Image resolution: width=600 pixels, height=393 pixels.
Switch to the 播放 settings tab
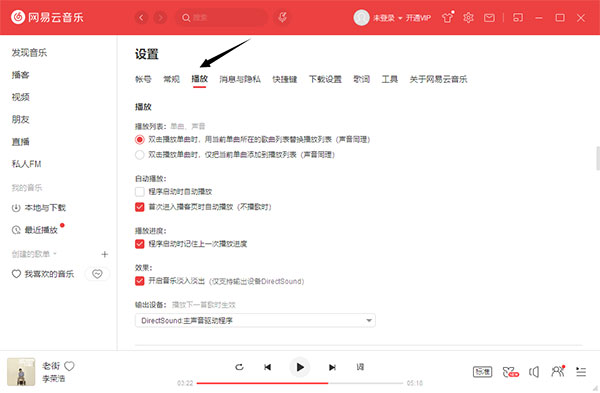pos(199,79)
